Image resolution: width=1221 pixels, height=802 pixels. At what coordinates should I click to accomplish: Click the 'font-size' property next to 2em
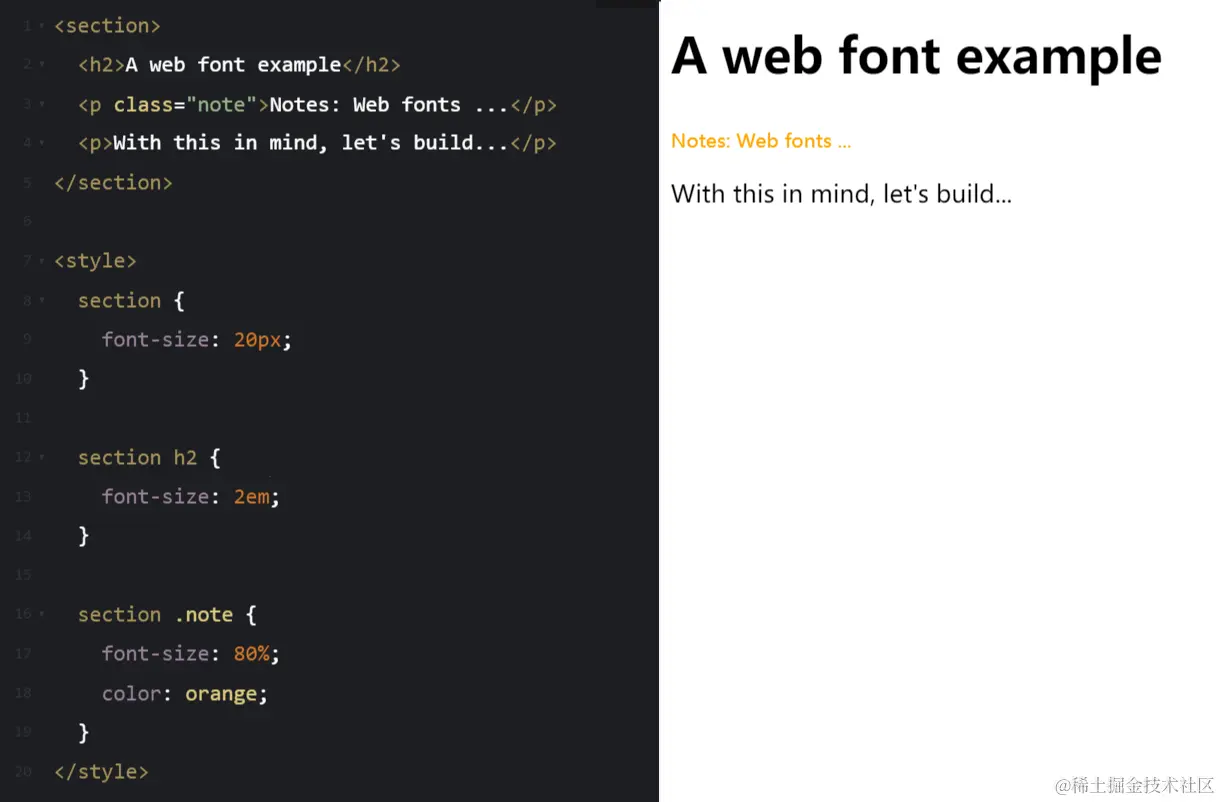click(155, 496)
